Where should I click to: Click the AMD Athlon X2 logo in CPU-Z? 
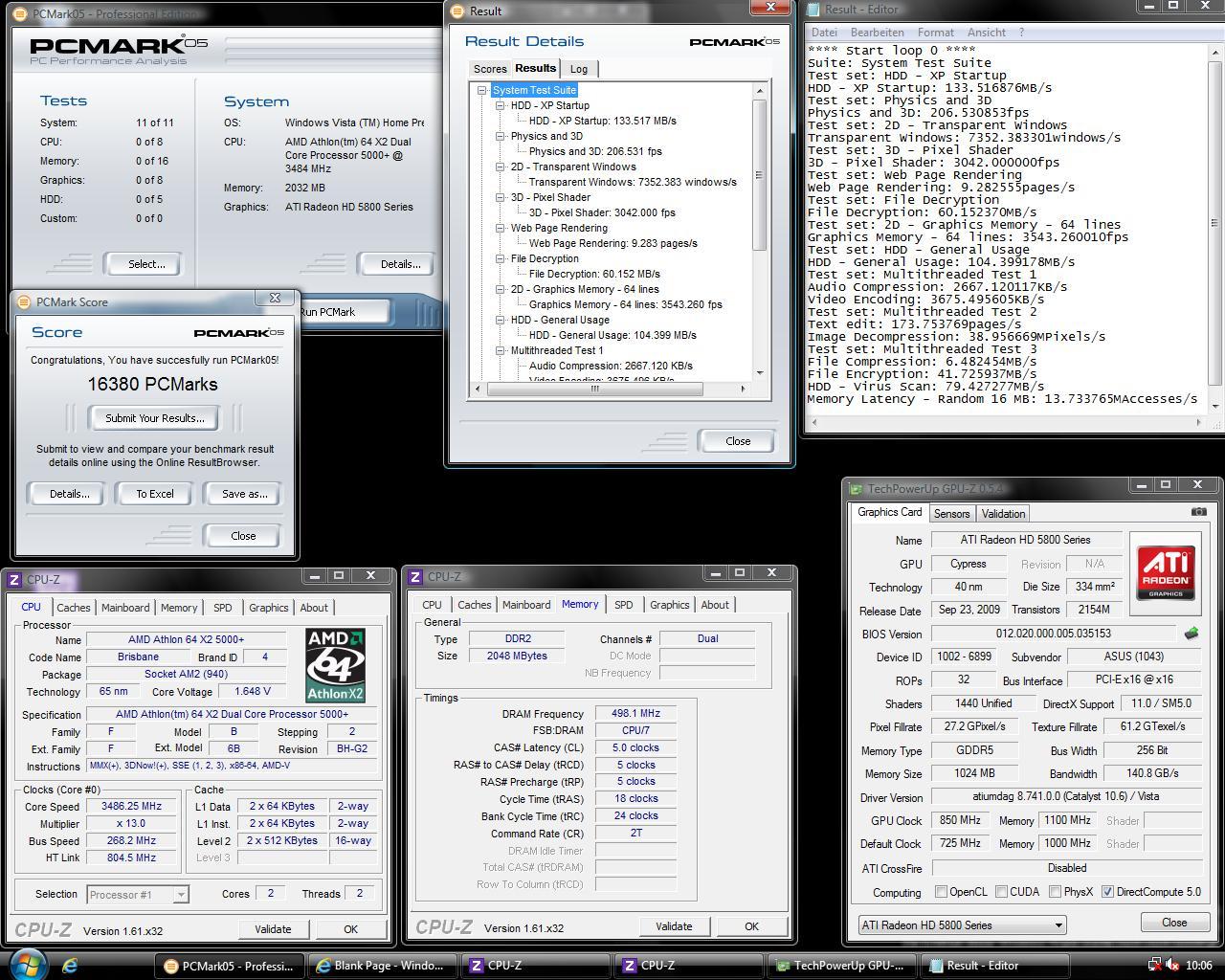335,665
